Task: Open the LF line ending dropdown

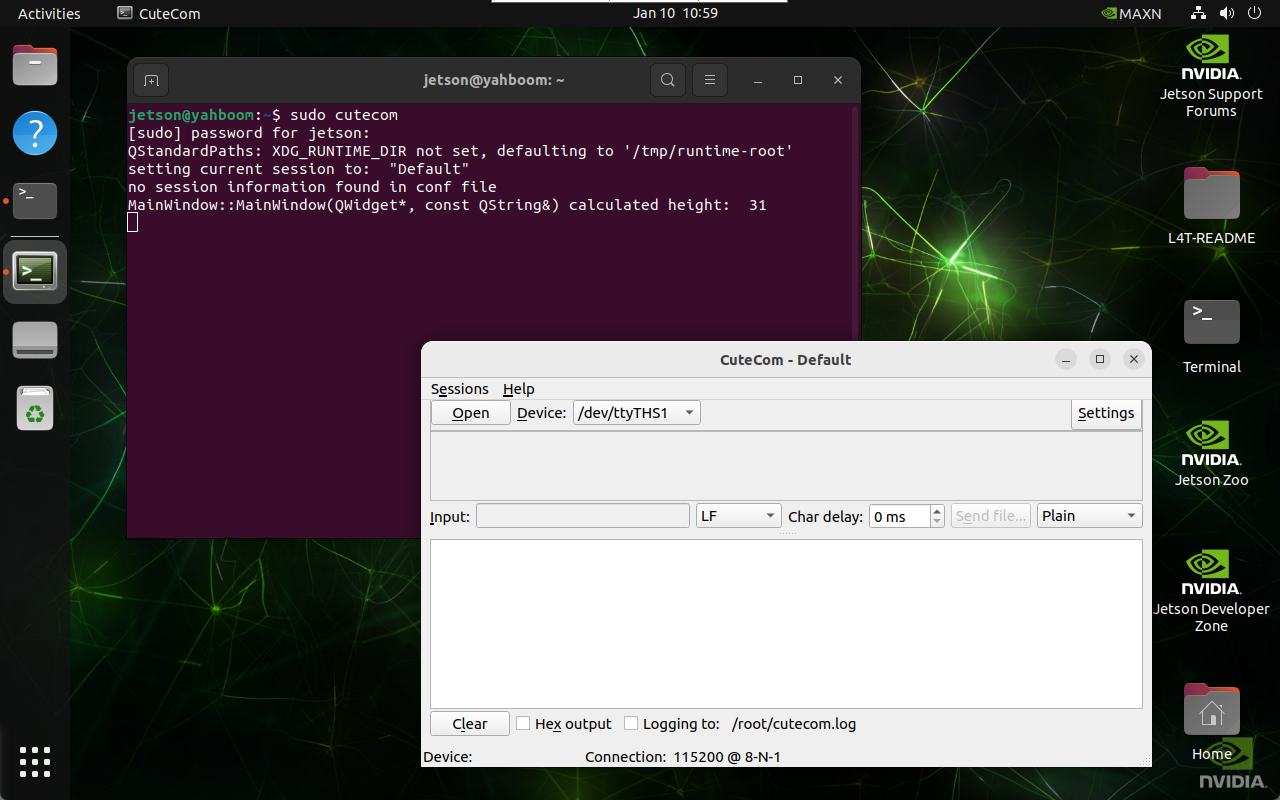Action: (x=739, y=516)
